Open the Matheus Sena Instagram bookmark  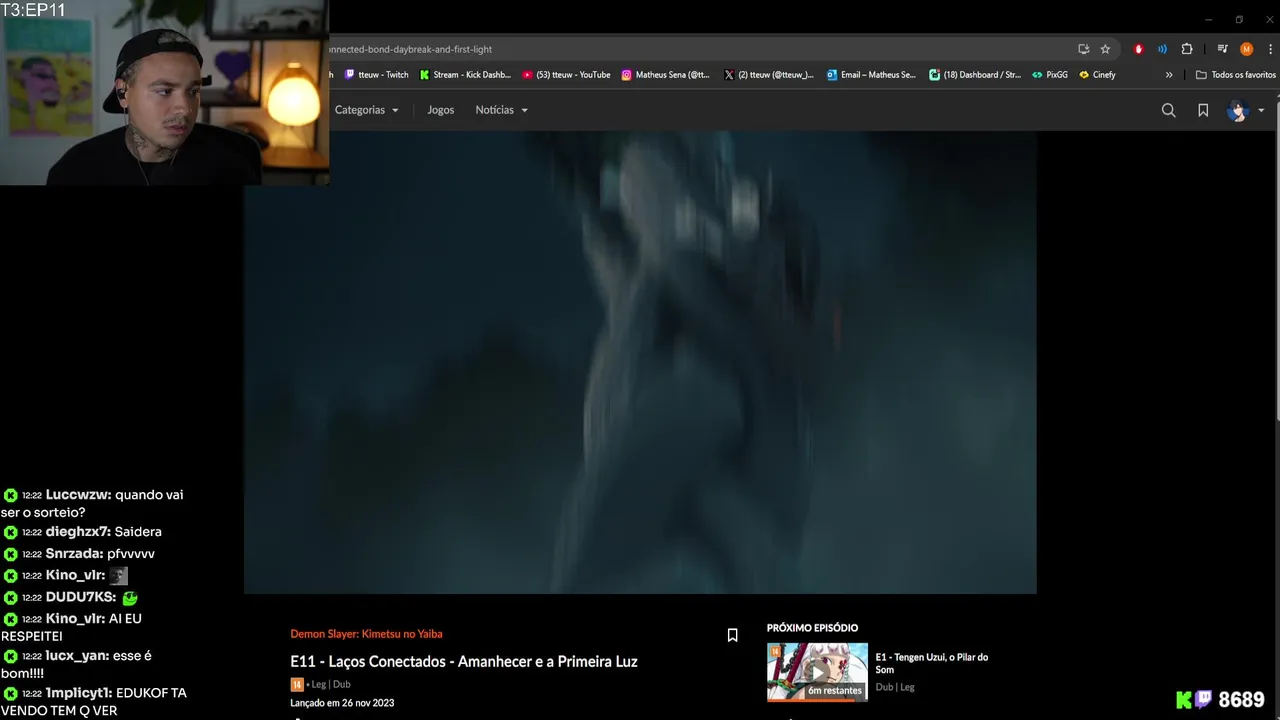tap(665, 75)
